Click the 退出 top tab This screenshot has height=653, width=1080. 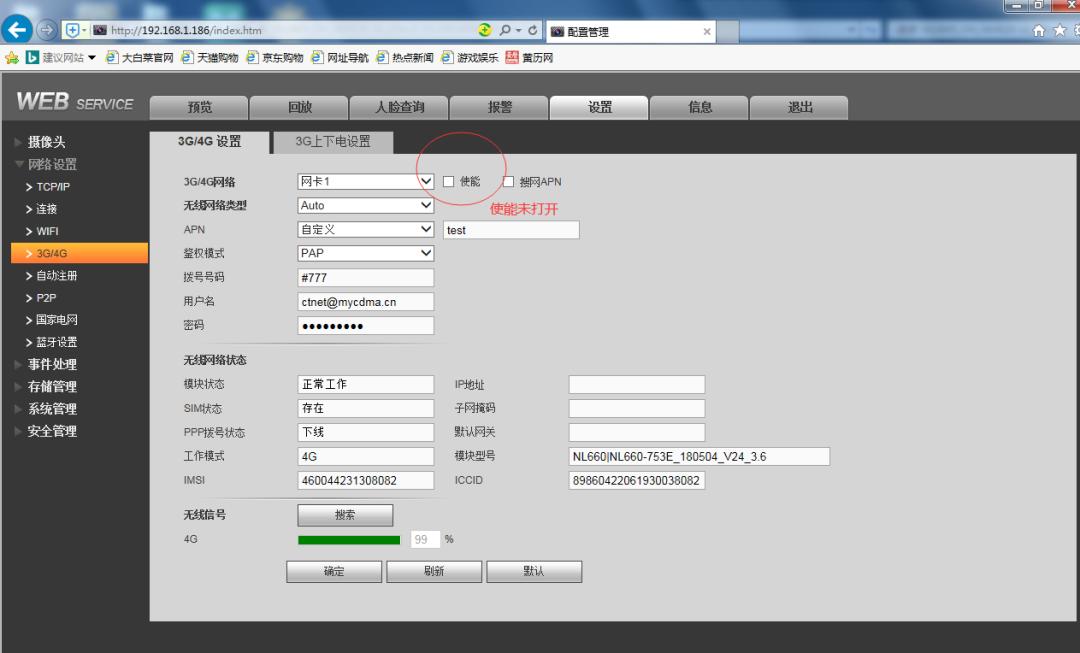point(799,107)
